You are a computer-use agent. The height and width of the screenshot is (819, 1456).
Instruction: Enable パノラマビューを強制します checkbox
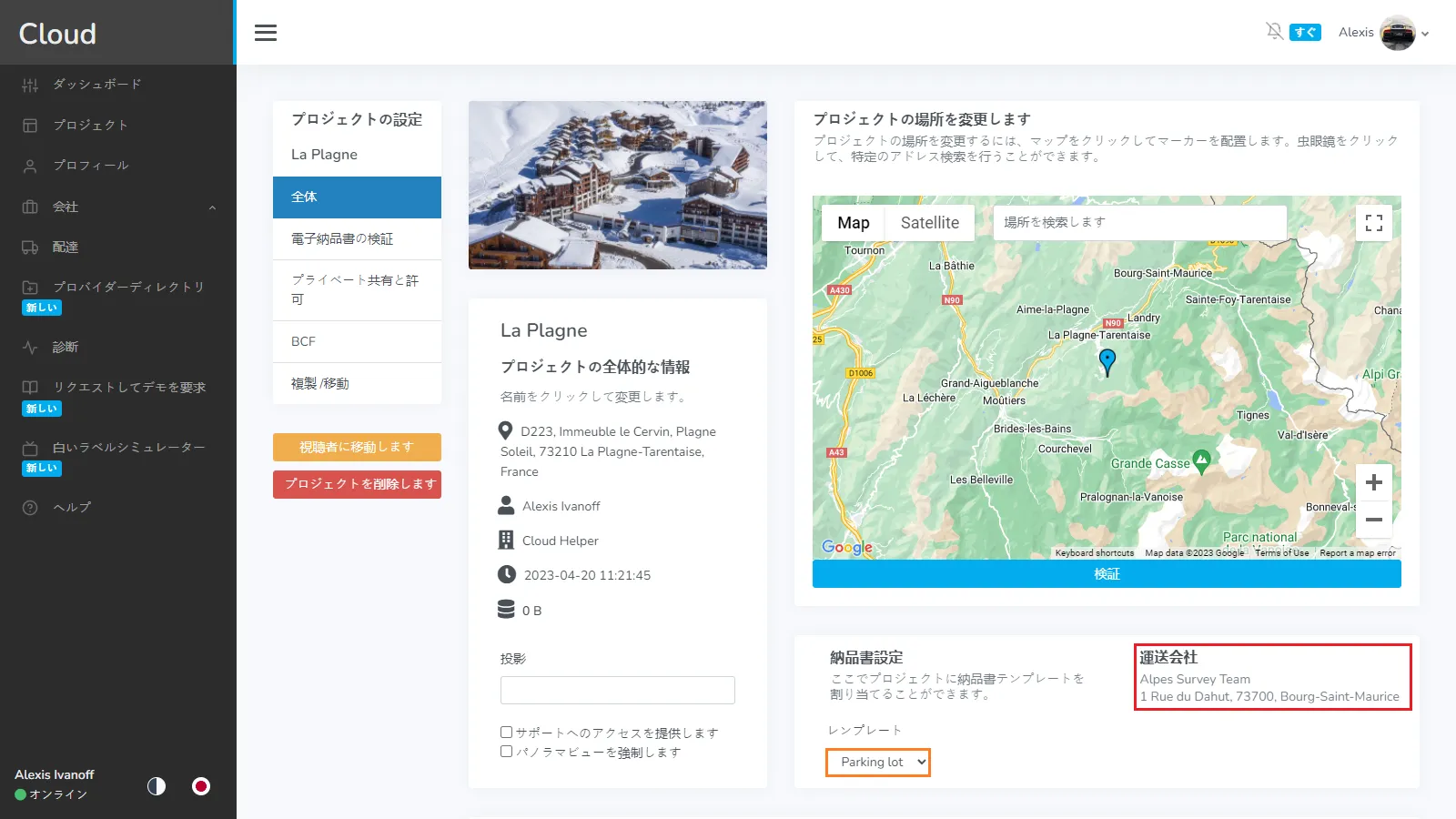coord(506,751)
